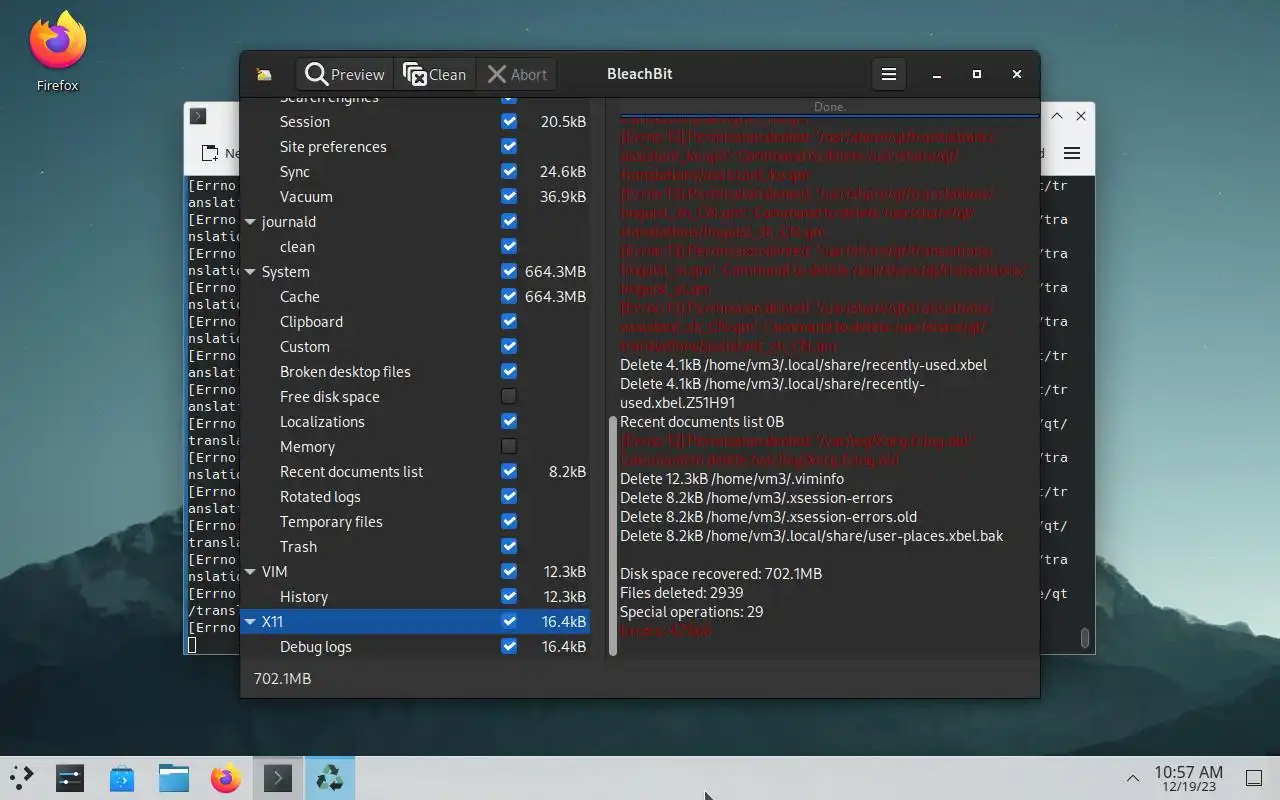Click the log line deleting user-places.xbel.bak
The height and width of the screenshot is (800, 1280).
pyautogui.click(x=811, y=536)
